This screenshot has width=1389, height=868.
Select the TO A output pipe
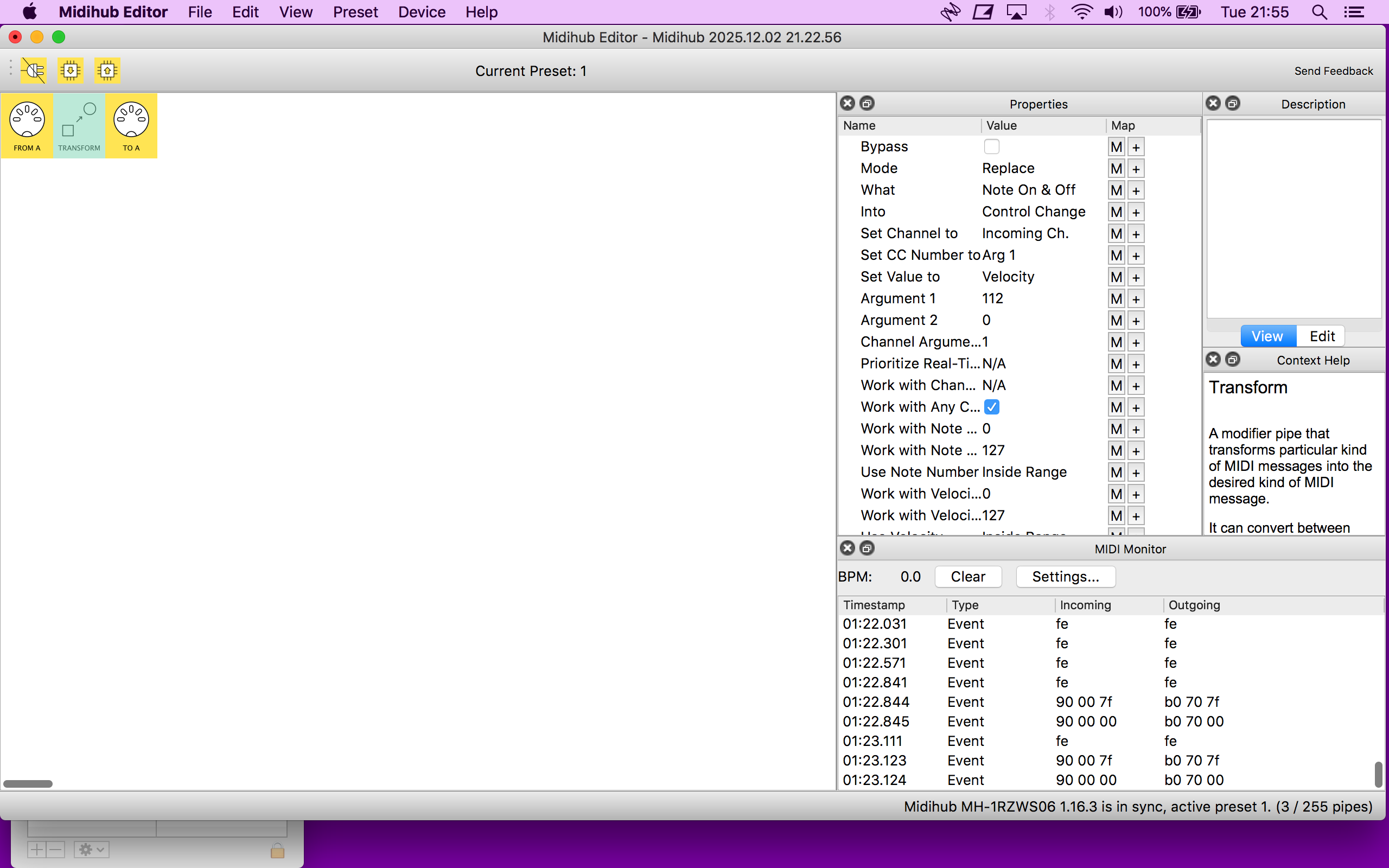(131, 126)
